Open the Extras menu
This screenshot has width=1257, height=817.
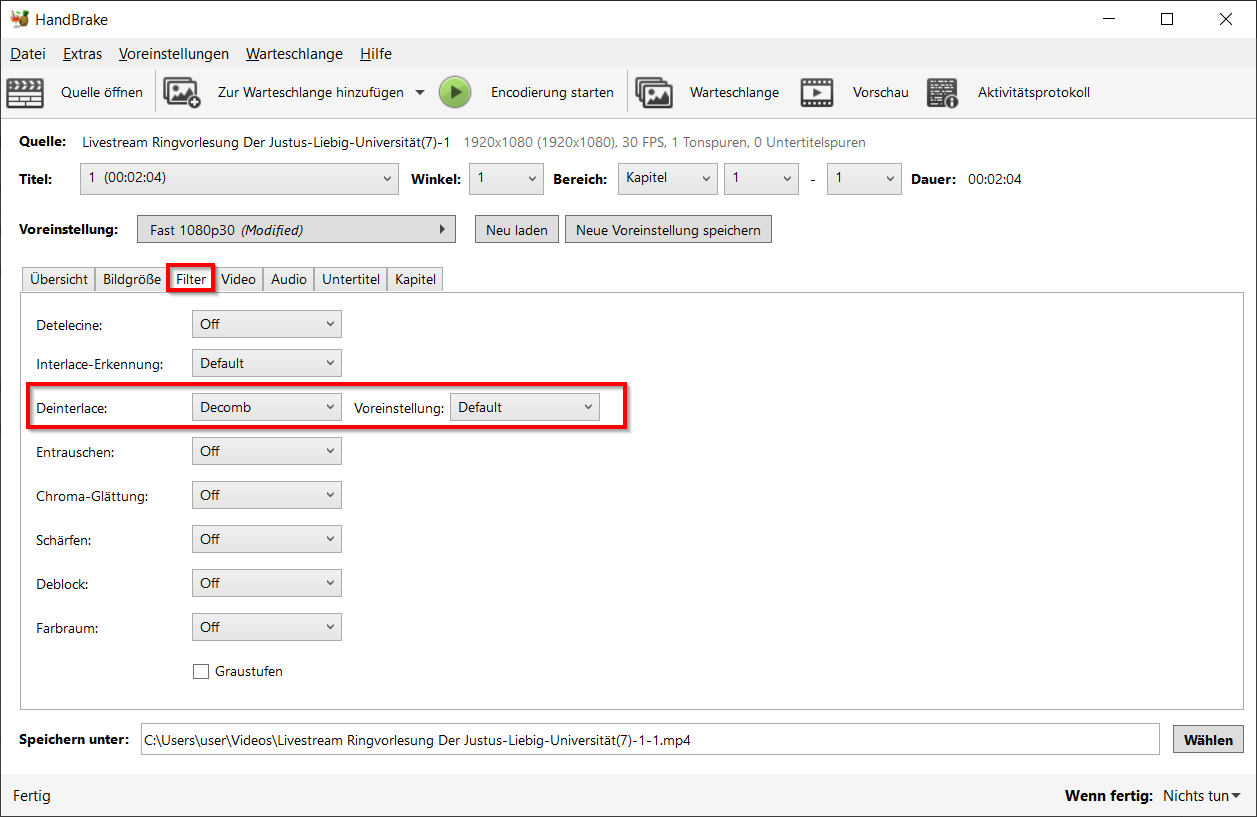click(x=82, y=54)
